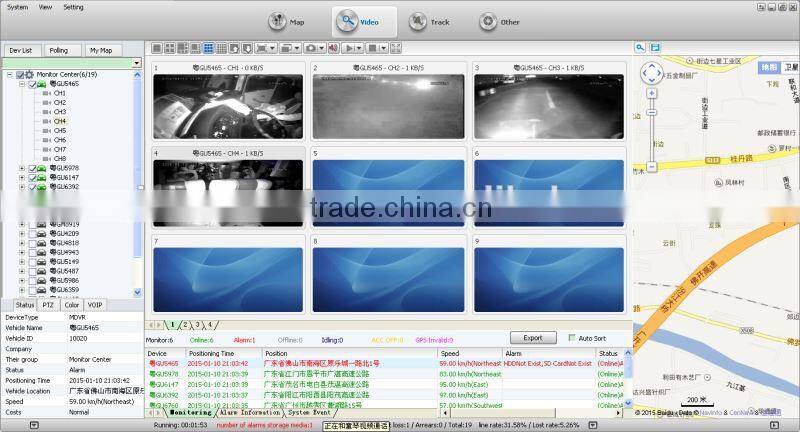Click the play video toolbar icon
The height and width of the screenshot is (432, 800).
349,48
